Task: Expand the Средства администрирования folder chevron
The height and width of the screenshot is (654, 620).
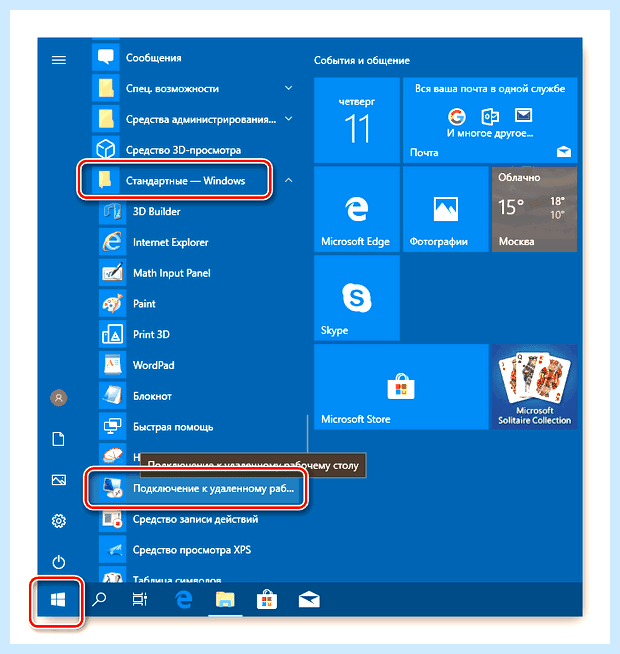Action: (x=288, y=119)
